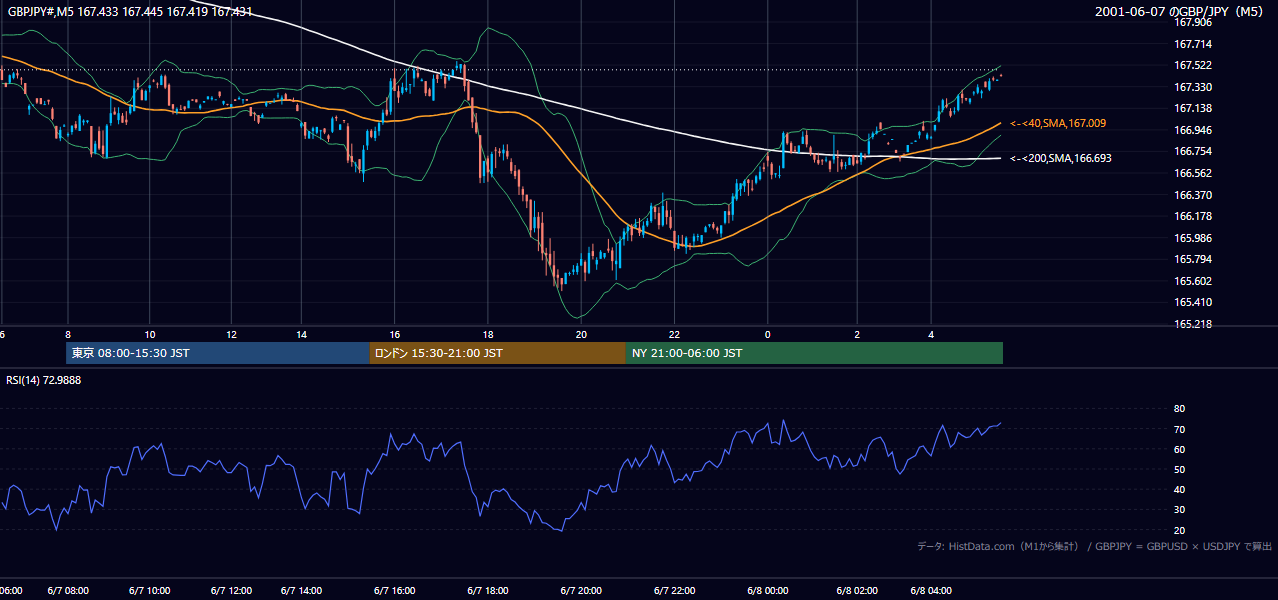Click the 2001-06-07 GBP/JPY (M5) chart title
This screenshot has height=600, width=1278.
[1181, 12]
